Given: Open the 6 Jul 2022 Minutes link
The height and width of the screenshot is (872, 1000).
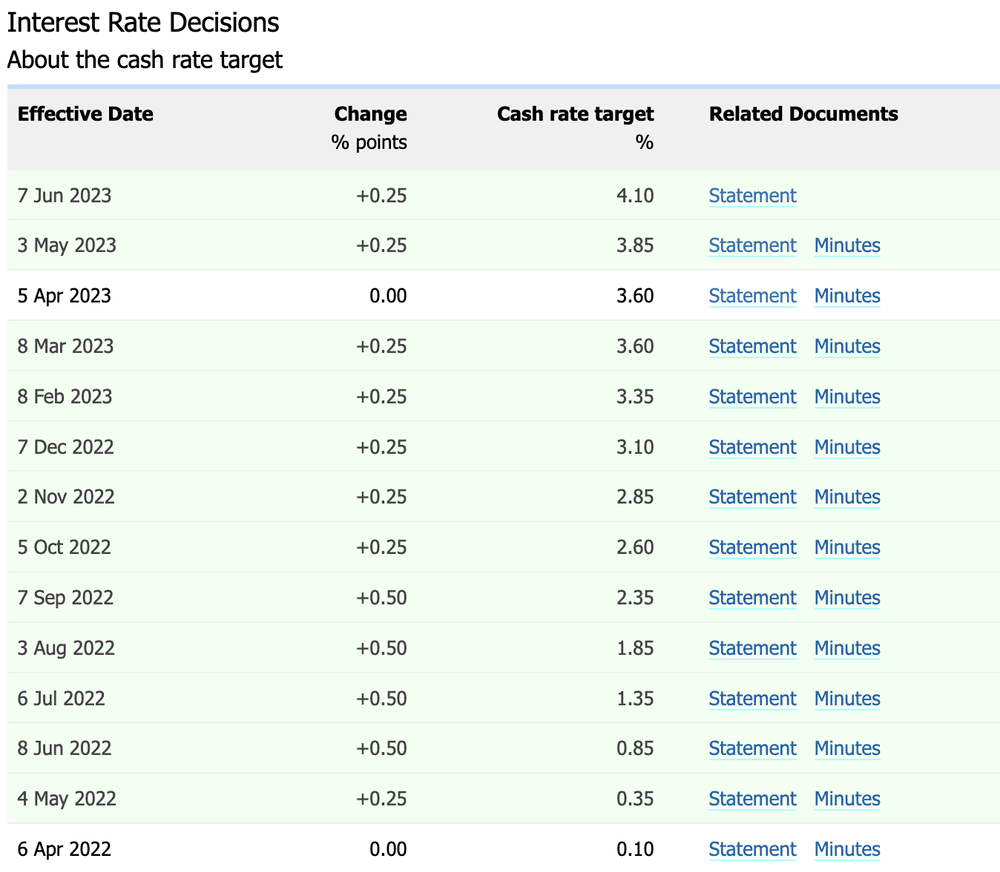Looking at the screenshot, I should [x=848, y=698].
